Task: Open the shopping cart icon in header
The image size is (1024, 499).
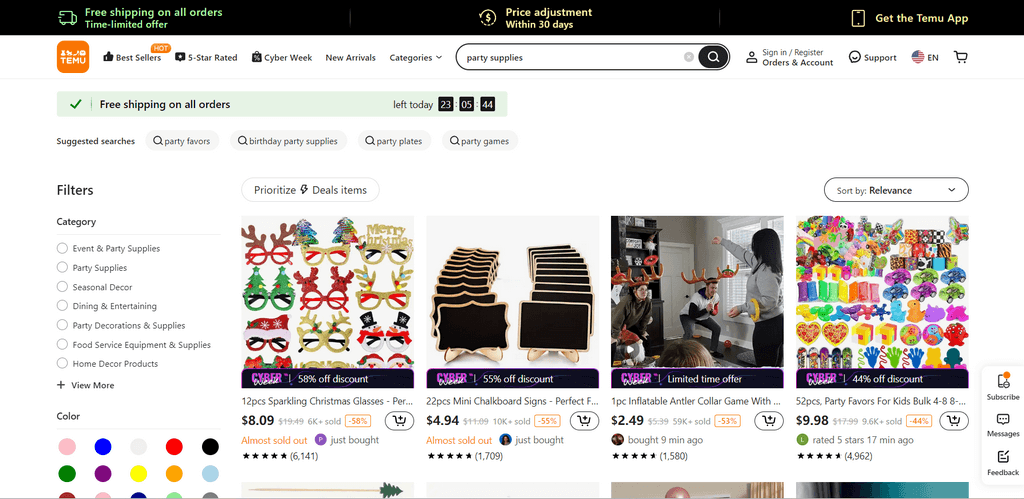Action: 961,57
